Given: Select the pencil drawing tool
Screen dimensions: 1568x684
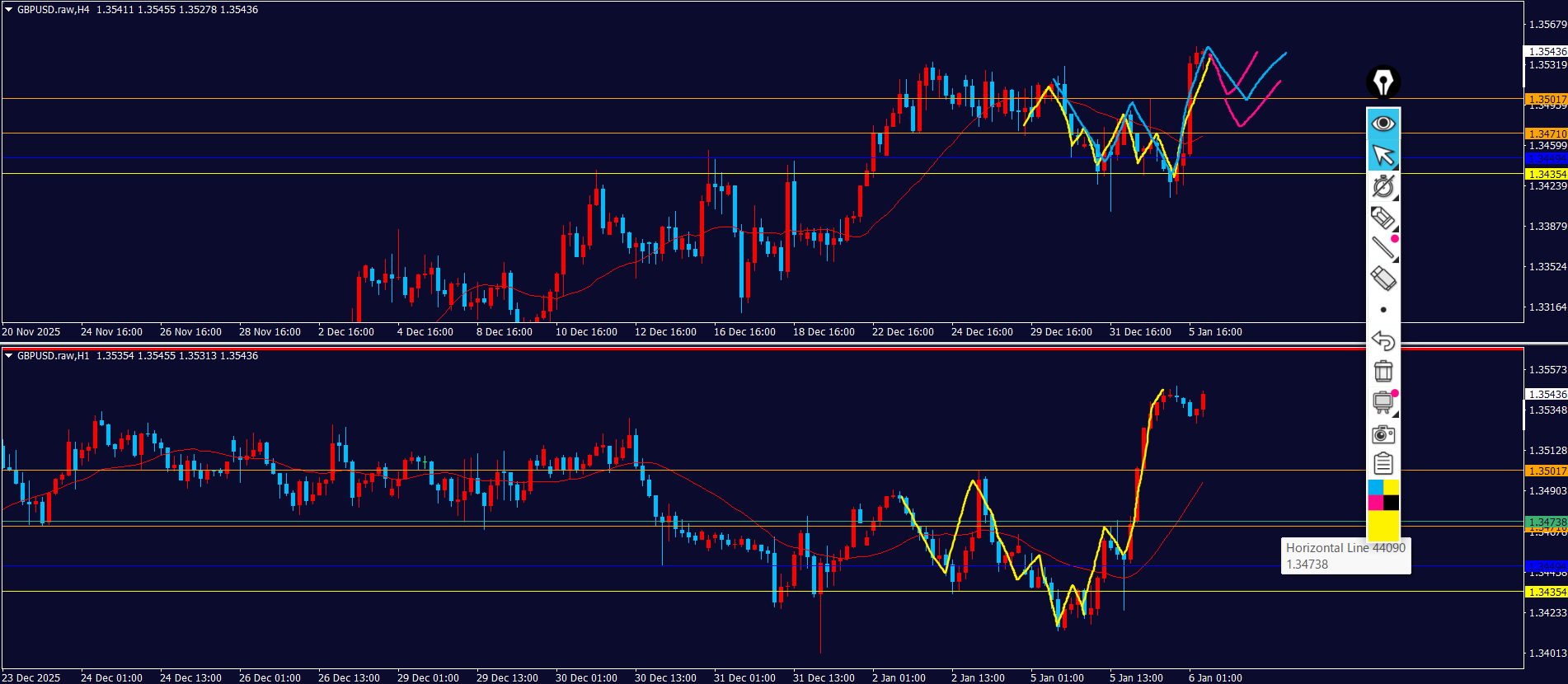Looking at the screenshot, I should coord(1383,218).
